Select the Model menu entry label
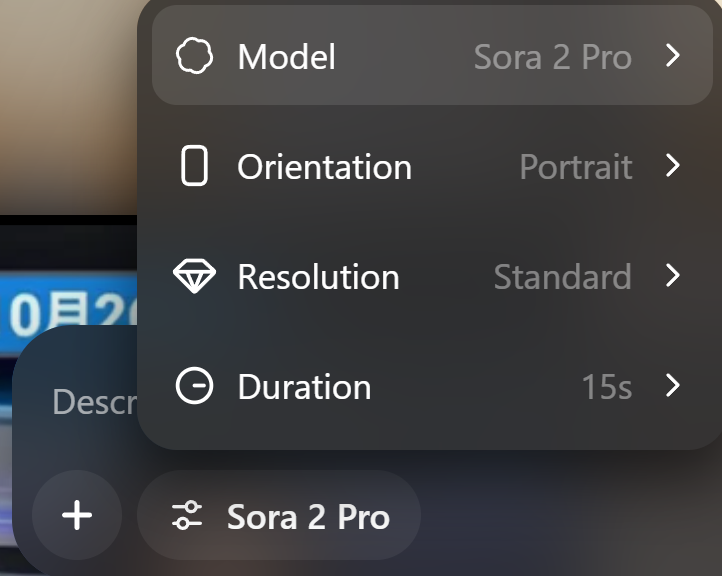This screenshot has height=576, width=722. coord(286,56)
